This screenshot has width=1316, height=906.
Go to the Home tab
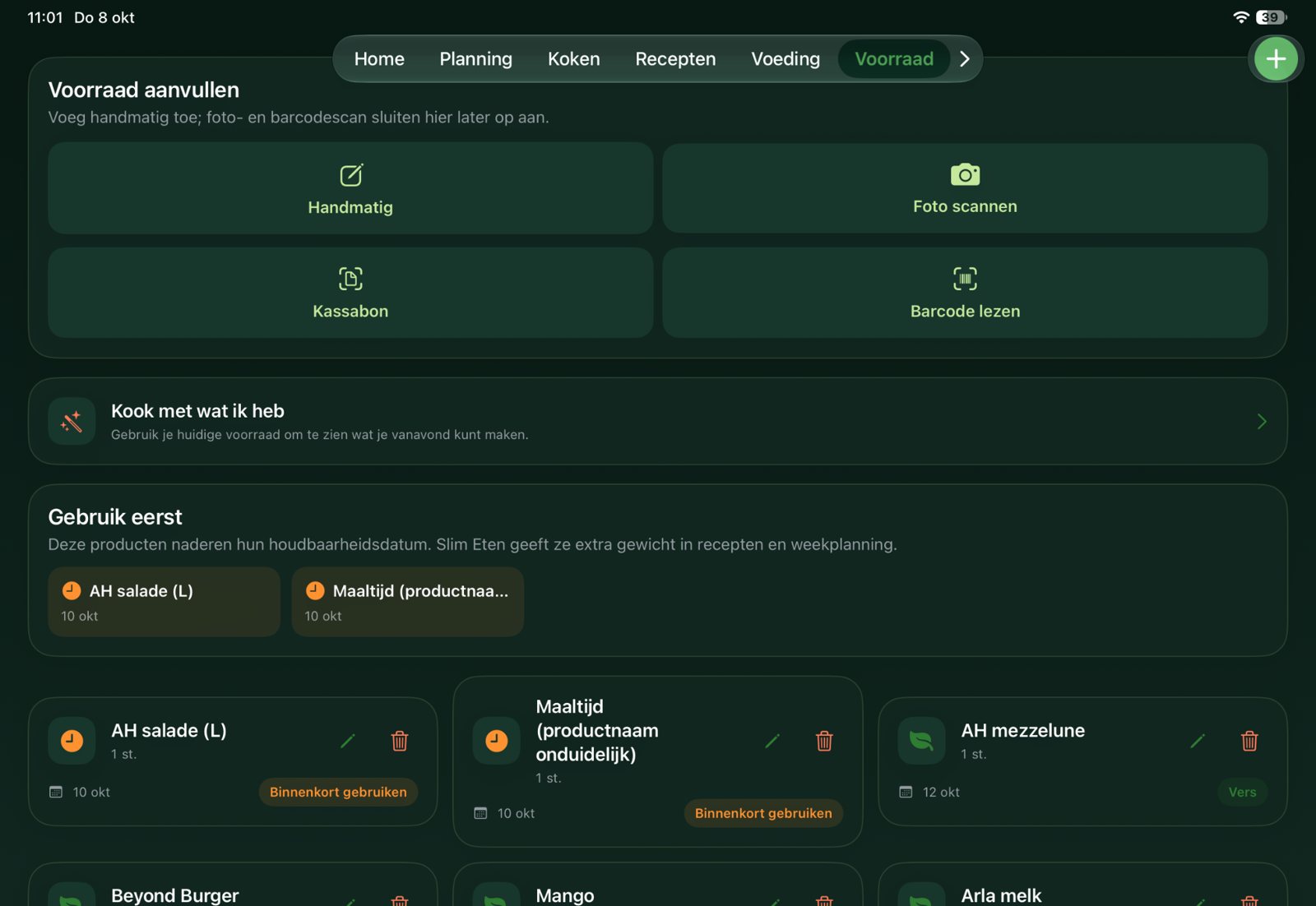(379, 59)
